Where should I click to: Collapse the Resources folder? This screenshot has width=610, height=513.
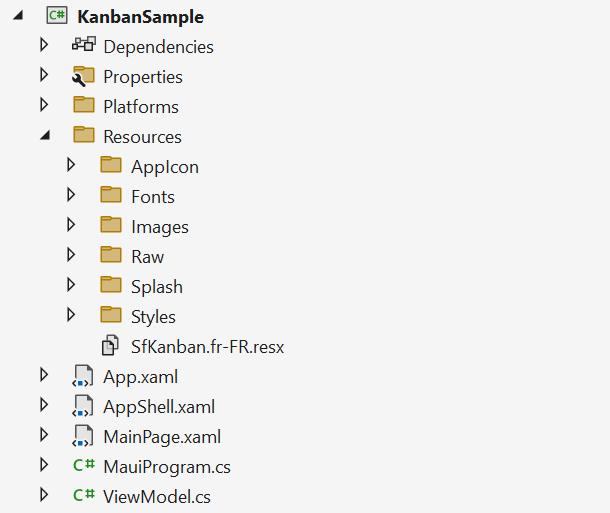point(44,137)
